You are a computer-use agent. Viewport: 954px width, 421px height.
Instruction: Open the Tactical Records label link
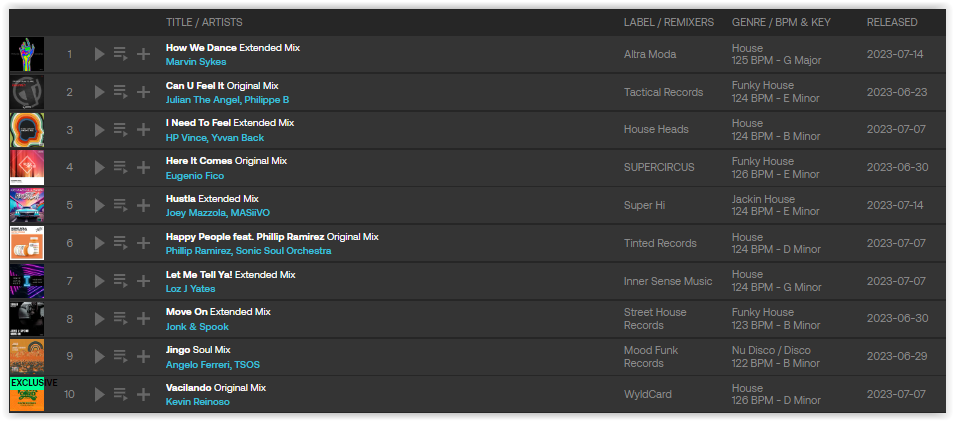coord(663,92)
